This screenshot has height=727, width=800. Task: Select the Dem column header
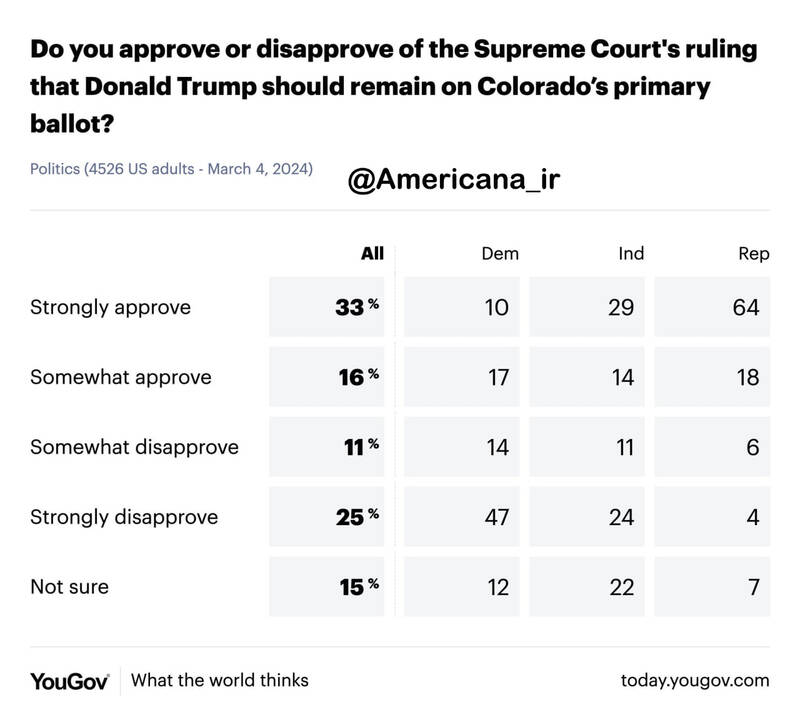[x=500, y=254]
